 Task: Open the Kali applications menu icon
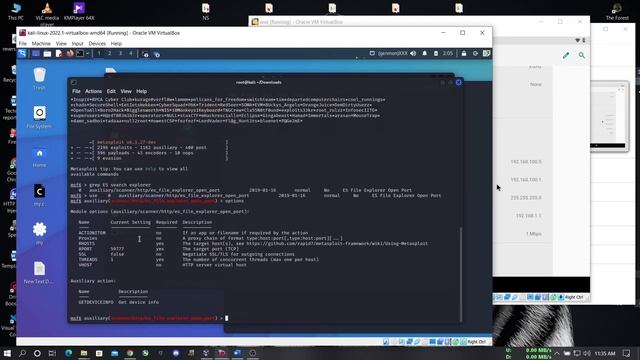(x=22, y=53)
